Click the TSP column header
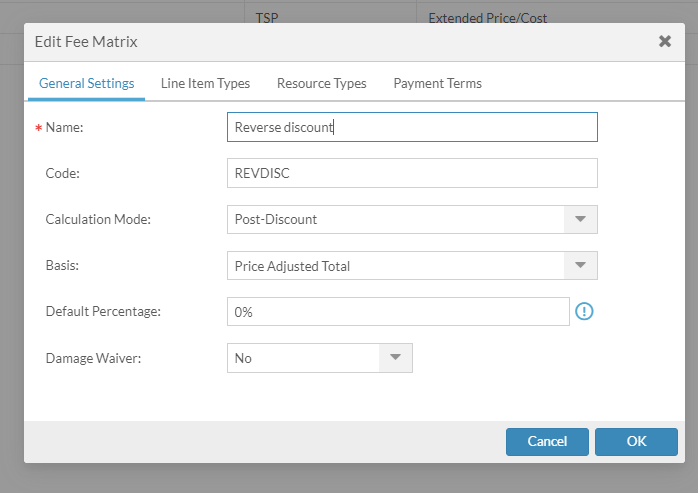Image resolution: width=698 pixels, height=493 pixels. [x=267, y=18]
